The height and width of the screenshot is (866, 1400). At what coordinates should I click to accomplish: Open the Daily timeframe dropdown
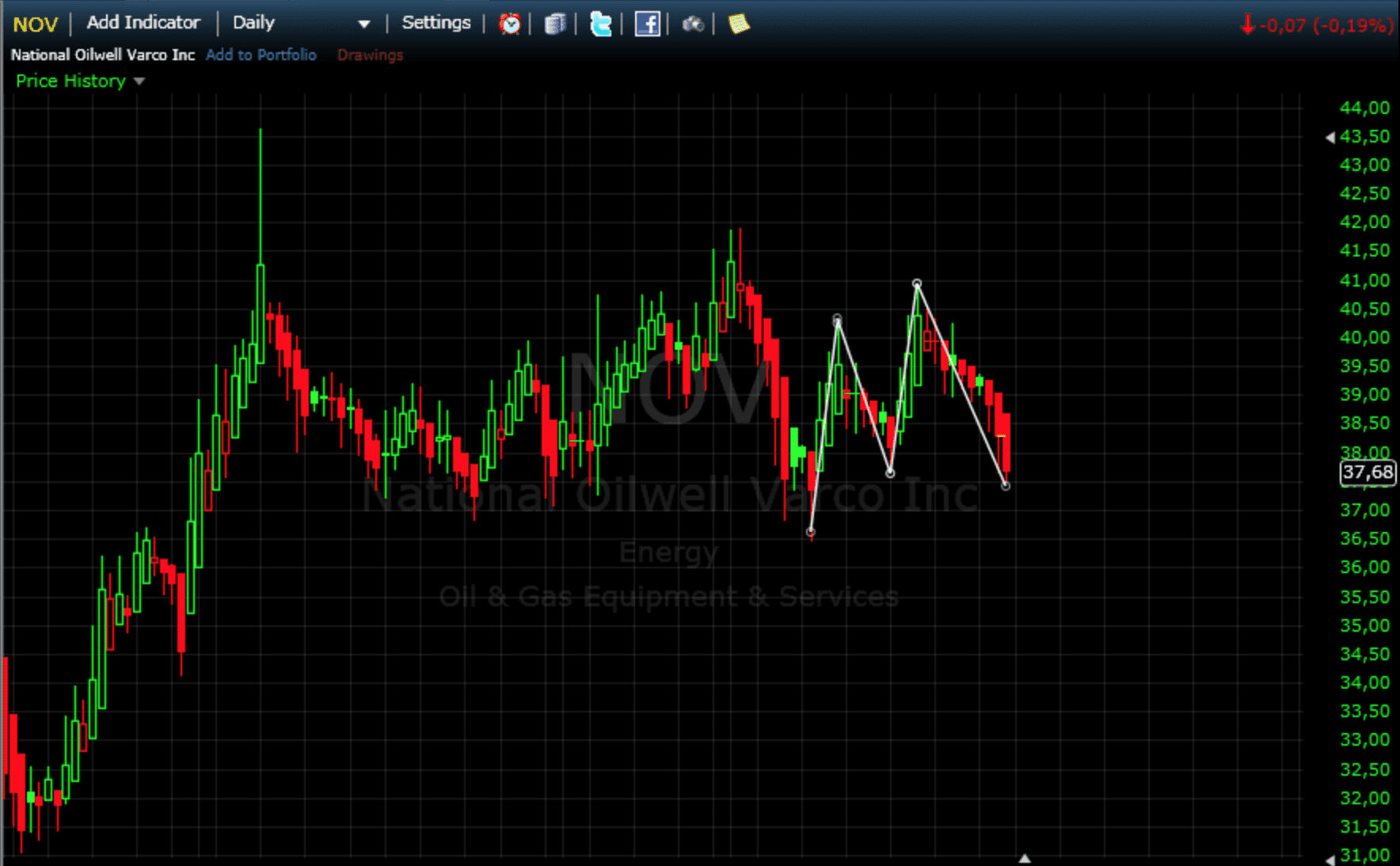302,23
